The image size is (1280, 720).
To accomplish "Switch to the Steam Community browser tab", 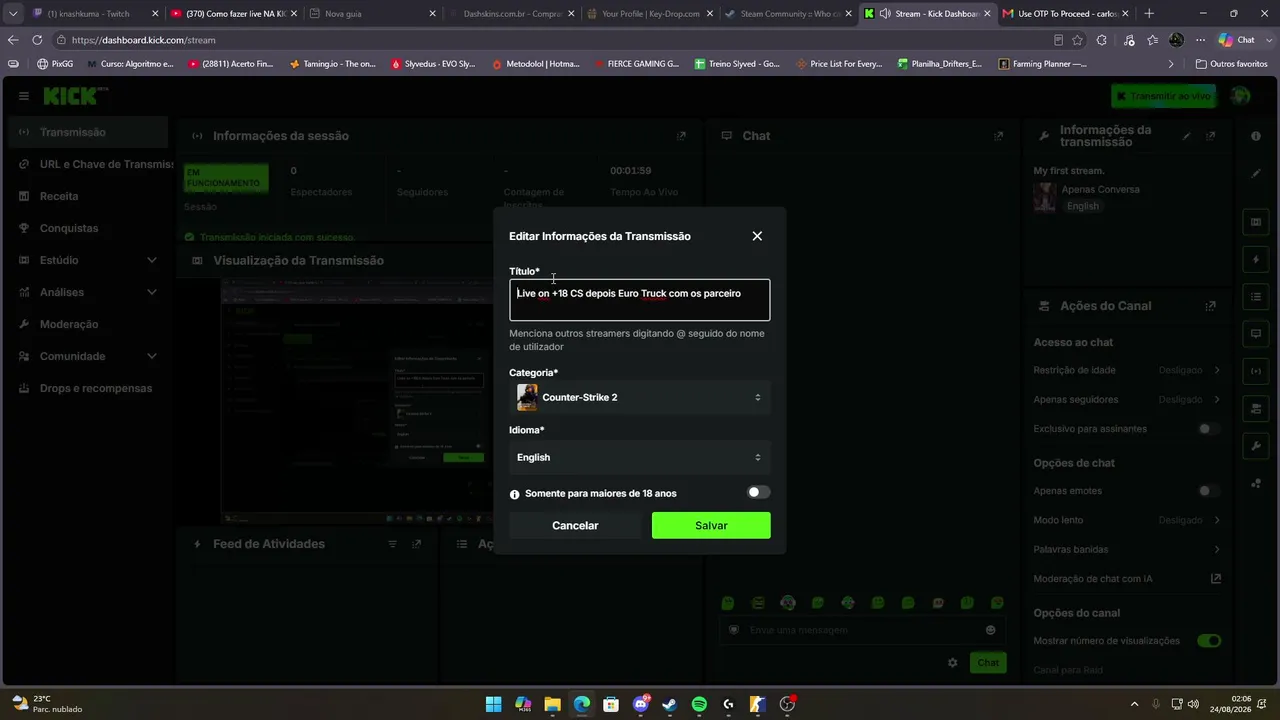I will coord(788,14).
